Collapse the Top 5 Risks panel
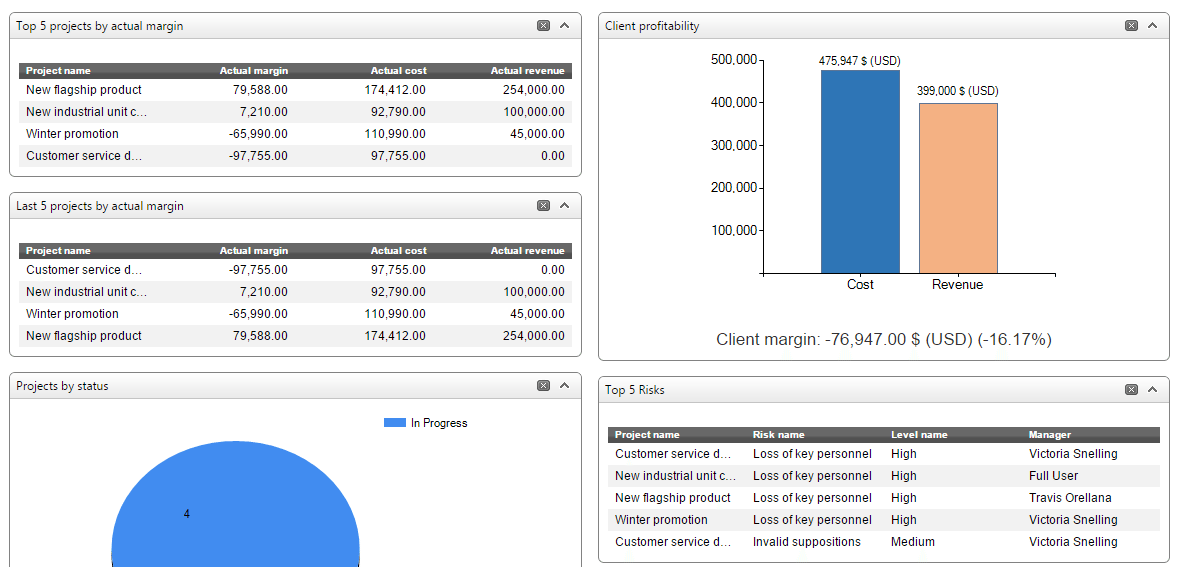Image resolution: width=1184 pixels, height=567 pixels. pos(1152,390)
